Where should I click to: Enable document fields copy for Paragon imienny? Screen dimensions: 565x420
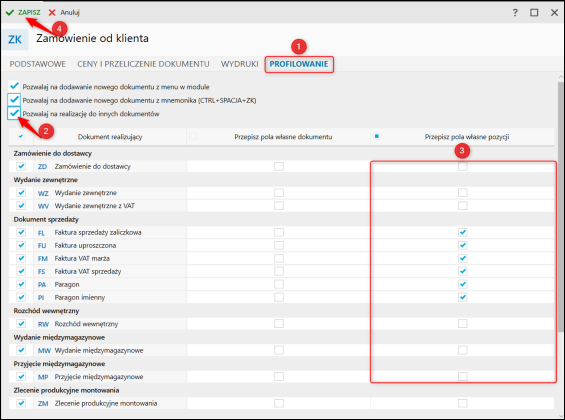tap(279, 297)
